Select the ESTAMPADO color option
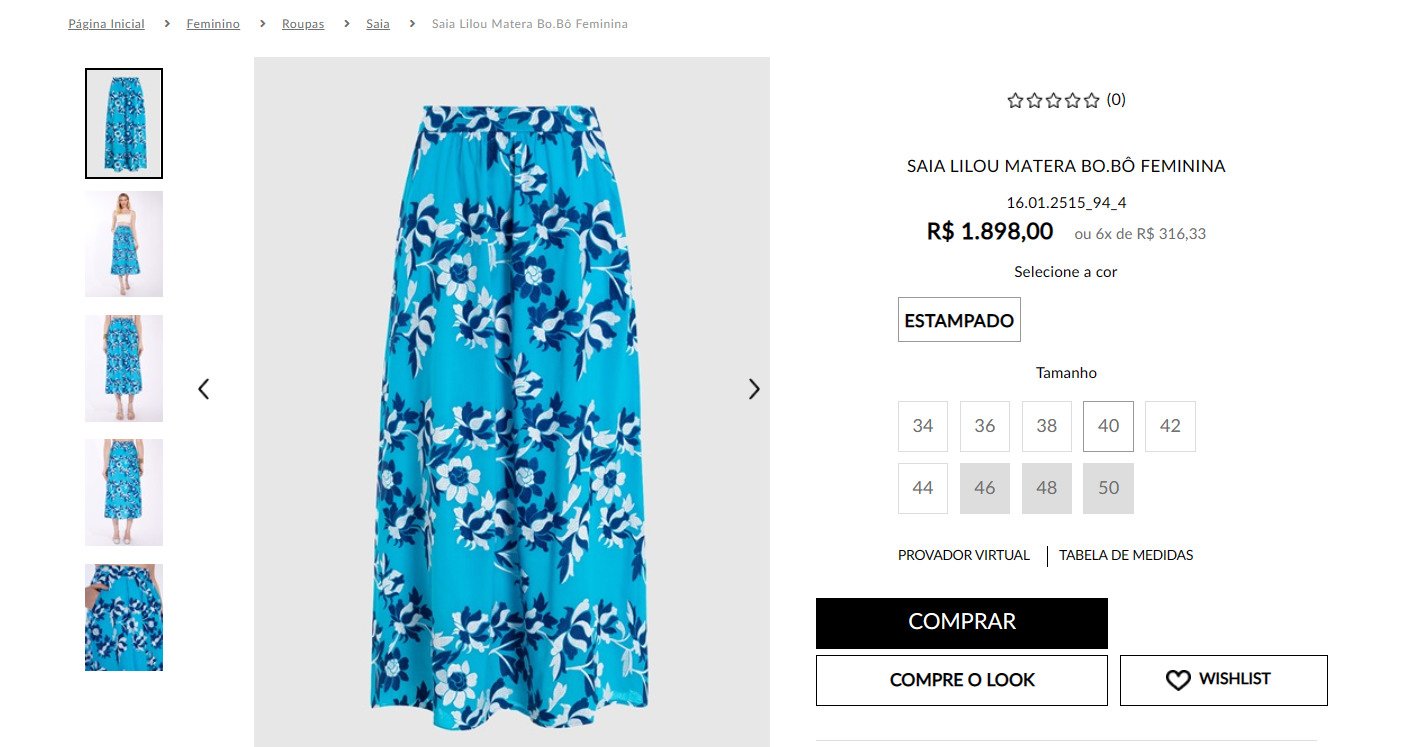Image resolution: width=1401 pixels, height=747 pixels. pos(959,320)
